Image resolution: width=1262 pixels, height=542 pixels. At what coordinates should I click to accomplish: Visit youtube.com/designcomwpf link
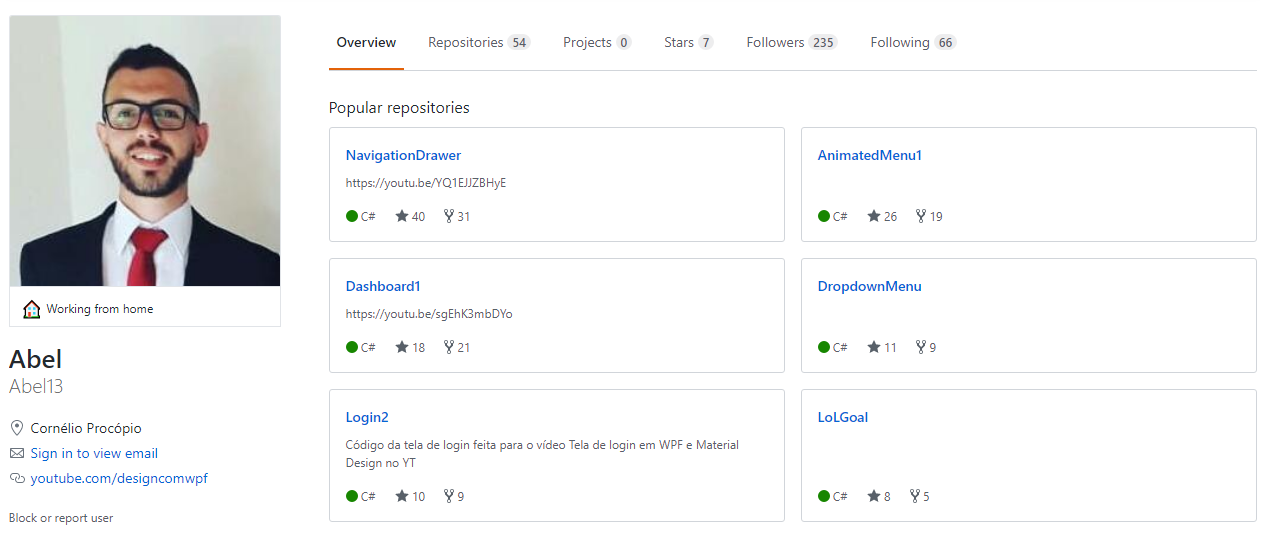[x=119, y=478]
